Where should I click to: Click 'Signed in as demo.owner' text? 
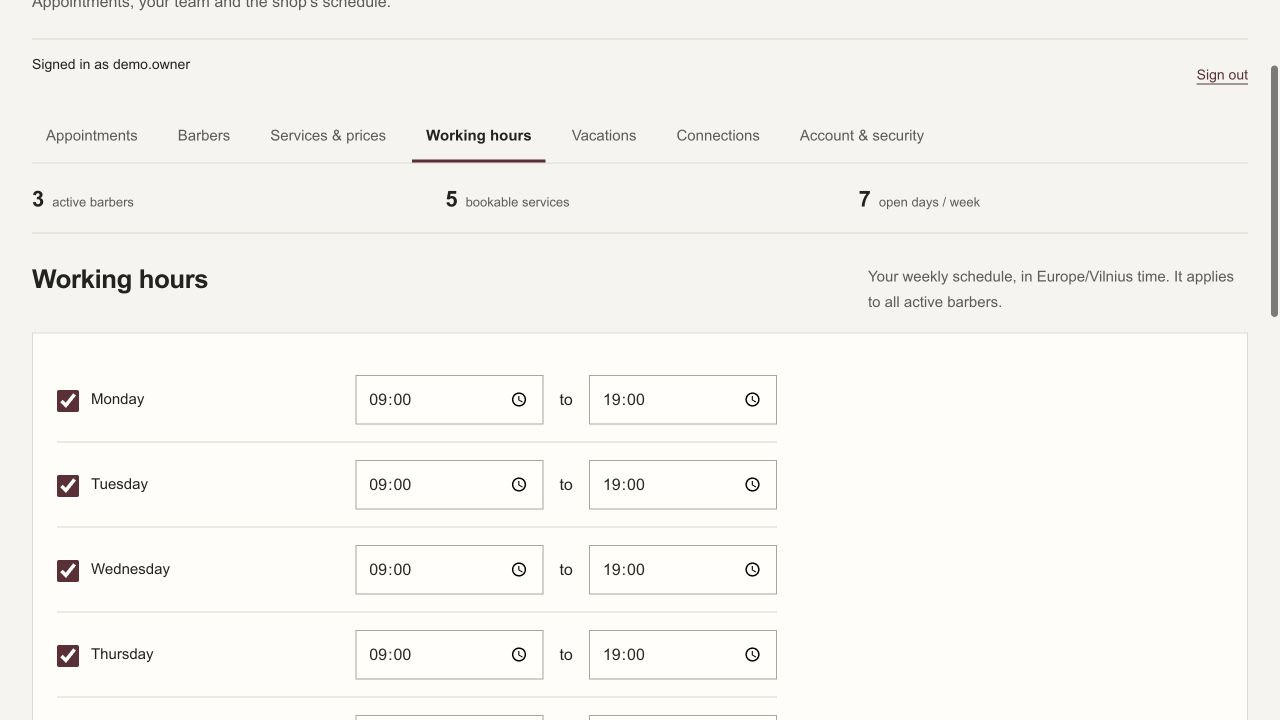(x=111, y=64)
